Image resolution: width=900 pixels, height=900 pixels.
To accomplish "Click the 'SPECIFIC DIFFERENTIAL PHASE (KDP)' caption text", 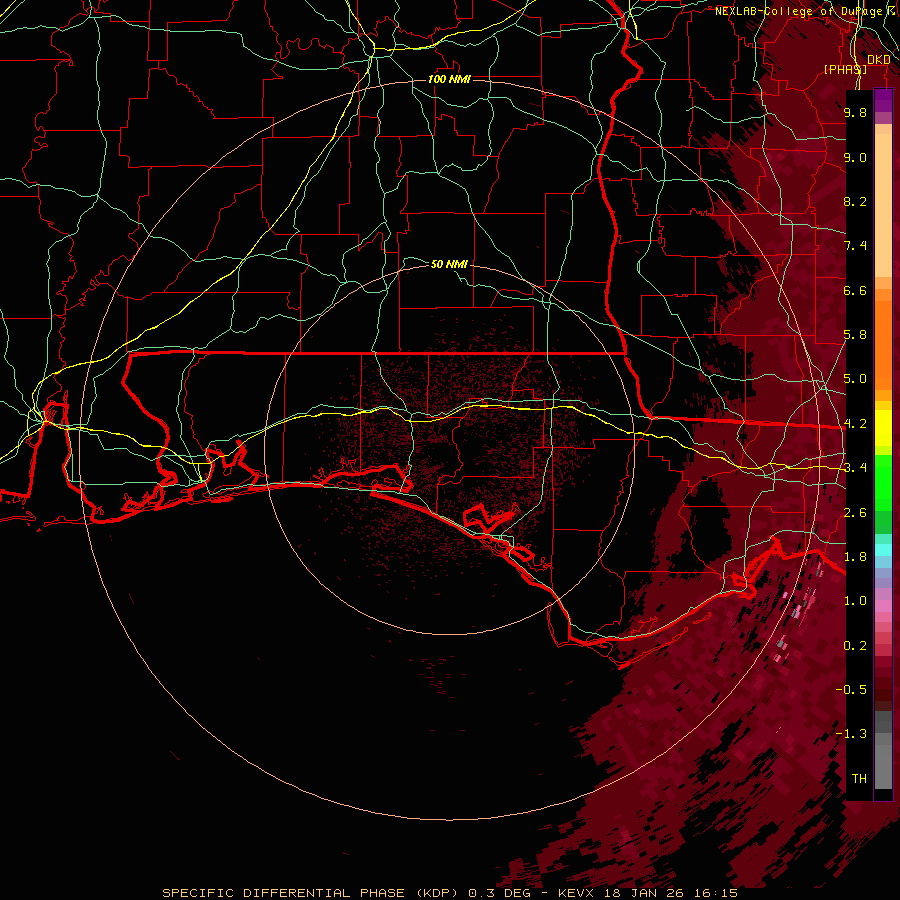I will [x=310, y=893].
